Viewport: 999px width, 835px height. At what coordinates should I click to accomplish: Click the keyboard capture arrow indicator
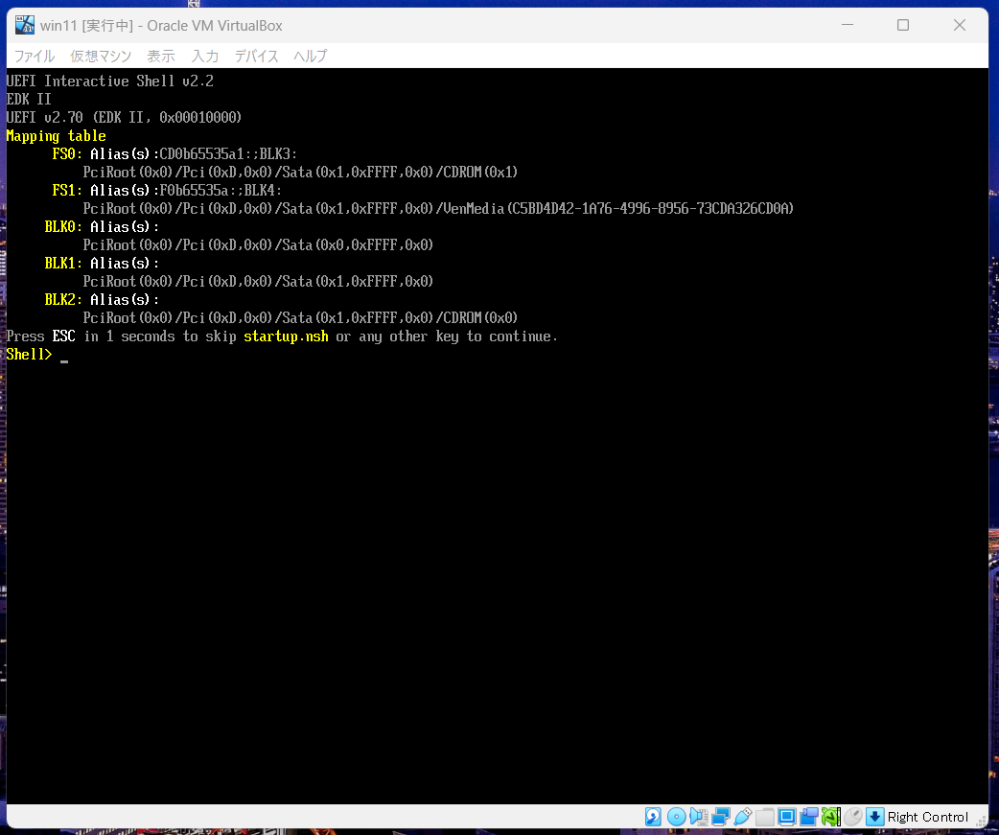[x=875, y=817]
